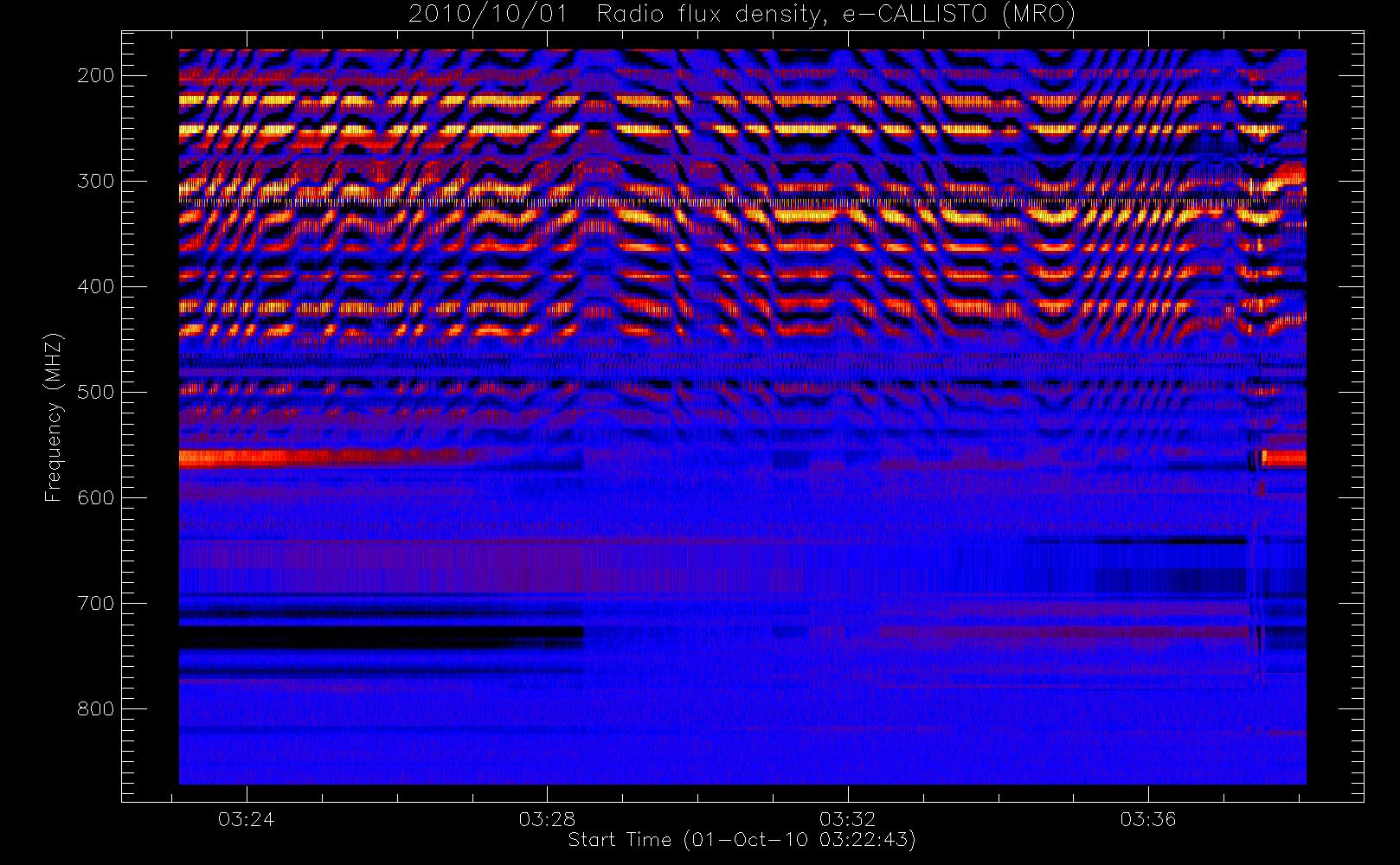Click the 03:24 time tick label
Screen dimensions: 1400x865
click(247, 819)
